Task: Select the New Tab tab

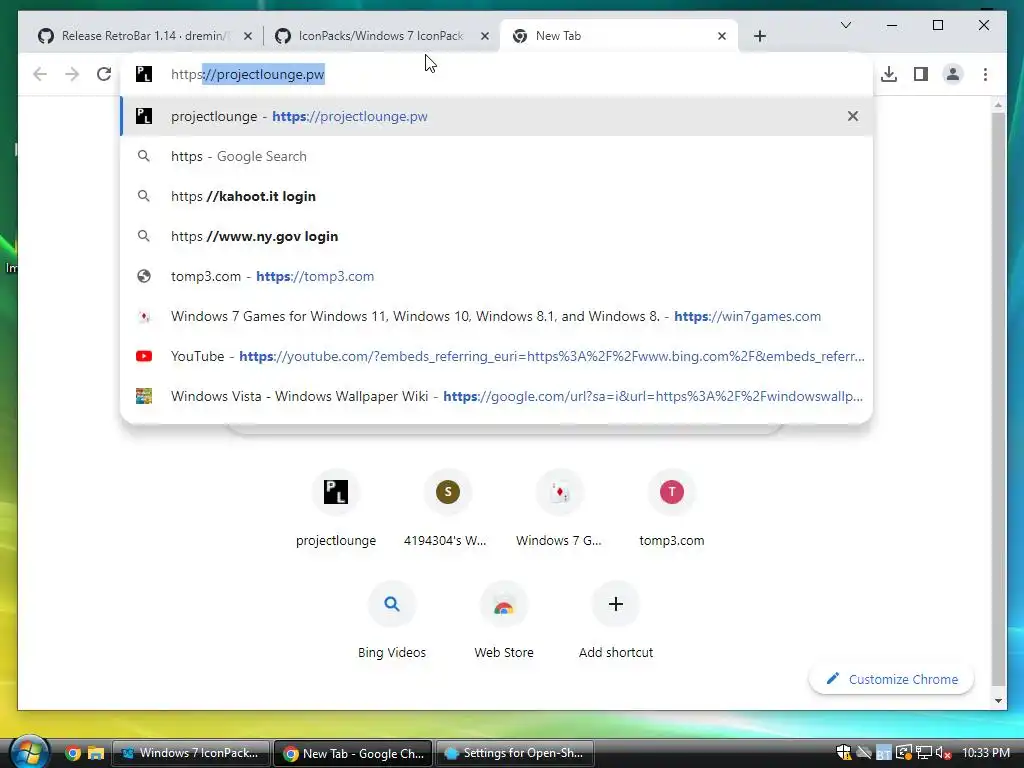Action: click(618, 36)
